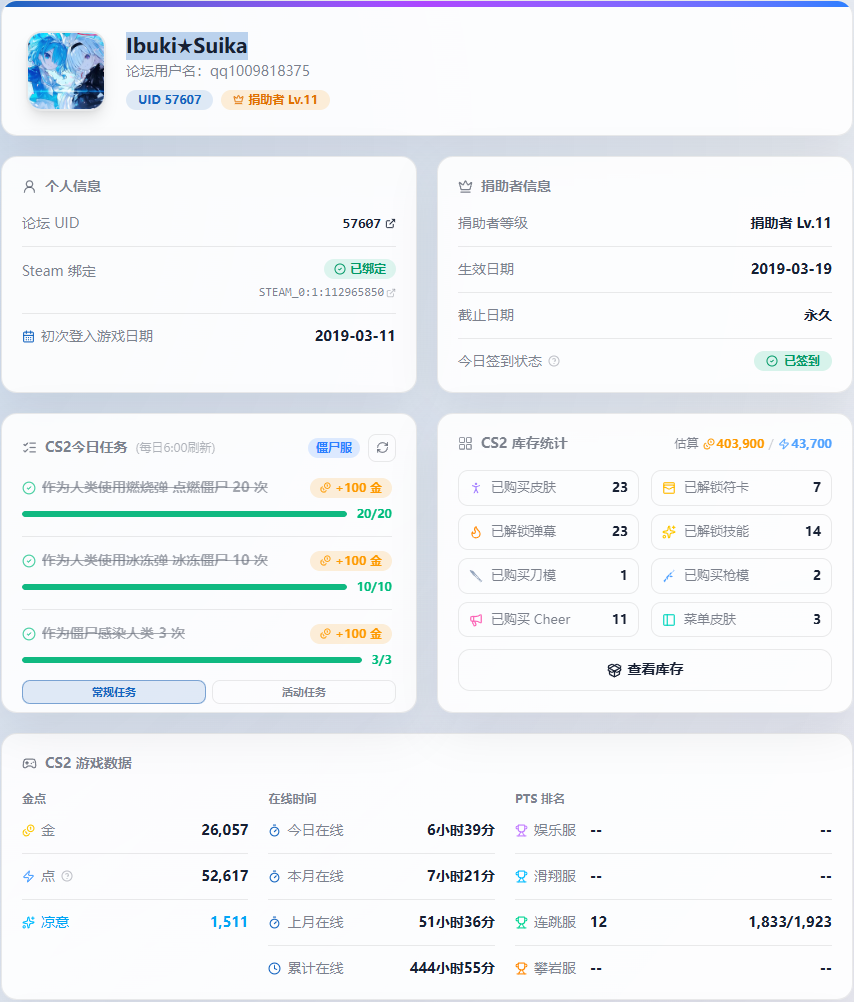Image resolution: width=854 pixels, height=1002 pixels.
Task: Click the trophy icon beside 娱乐服
Action: 522,831
